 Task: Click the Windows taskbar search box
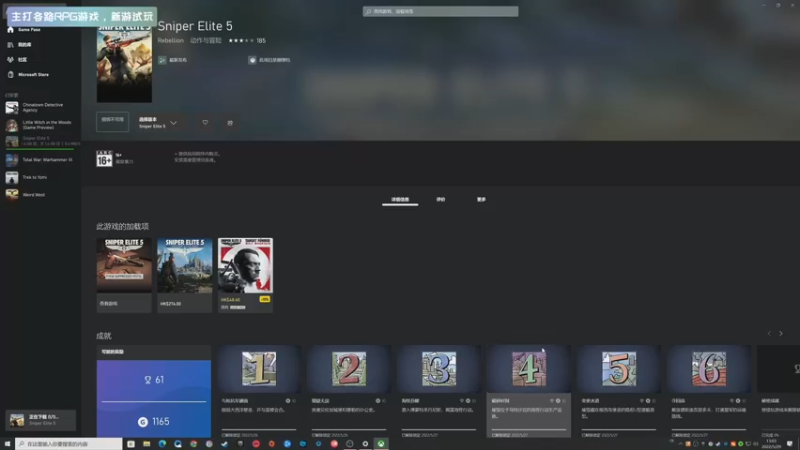pos(69,444)
